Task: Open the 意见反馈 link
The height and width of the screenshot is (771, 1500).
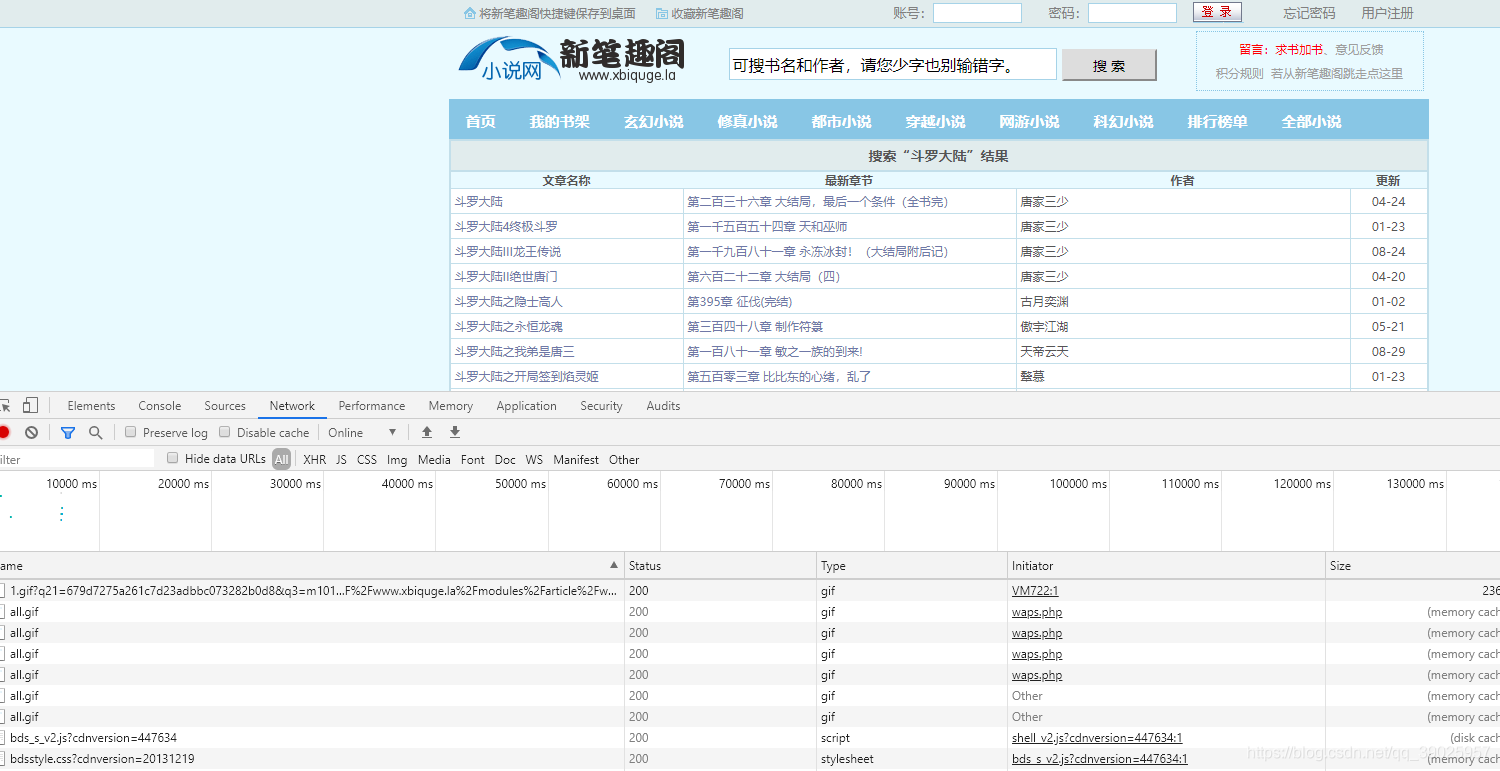Action: (x=1359, y=49)
